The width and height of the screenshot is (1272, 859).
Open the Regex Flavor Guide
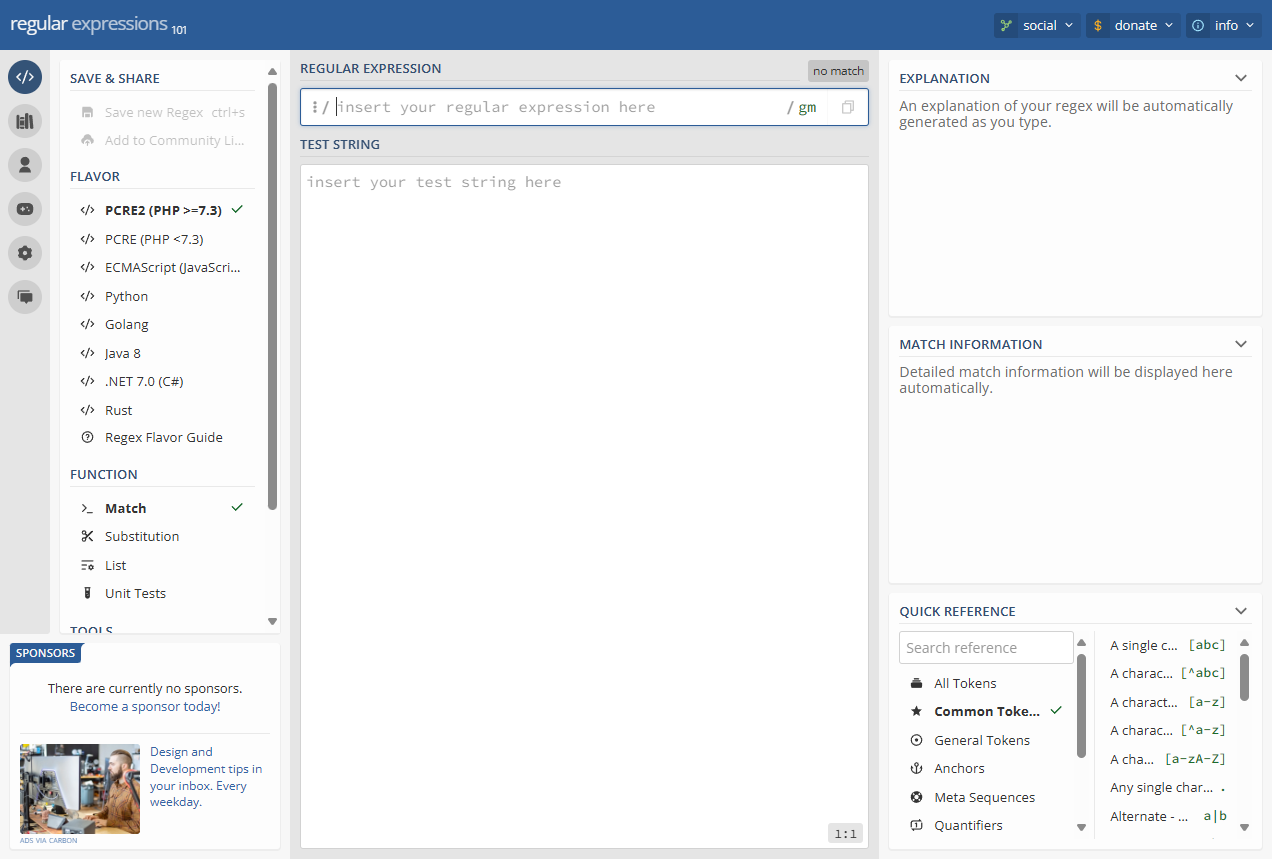pyautogui.click(x=163, y=437)
